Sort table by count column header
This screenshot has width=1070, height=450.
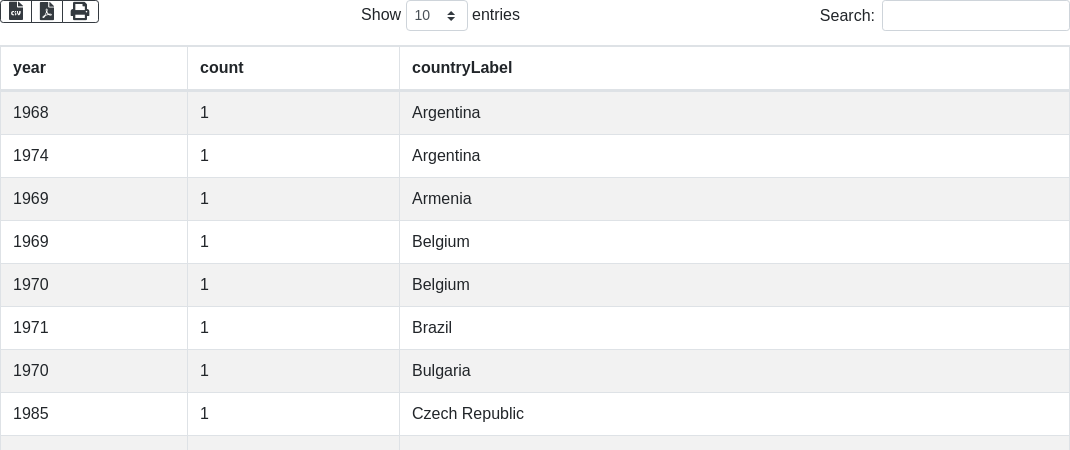pos(222,68)
